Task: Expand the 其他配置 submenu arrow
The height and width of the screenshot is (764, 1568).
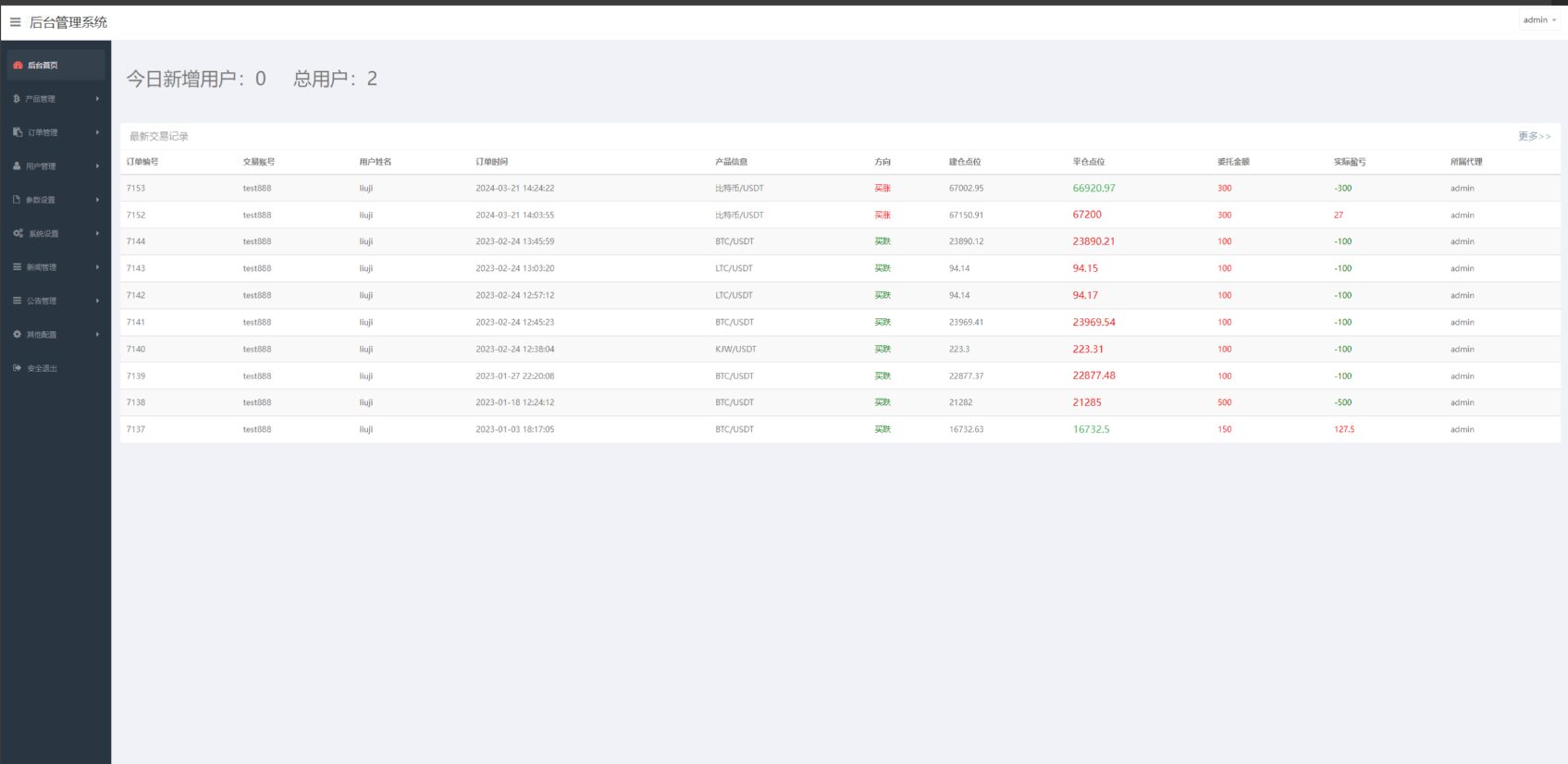Action: [x=97, y=335]
